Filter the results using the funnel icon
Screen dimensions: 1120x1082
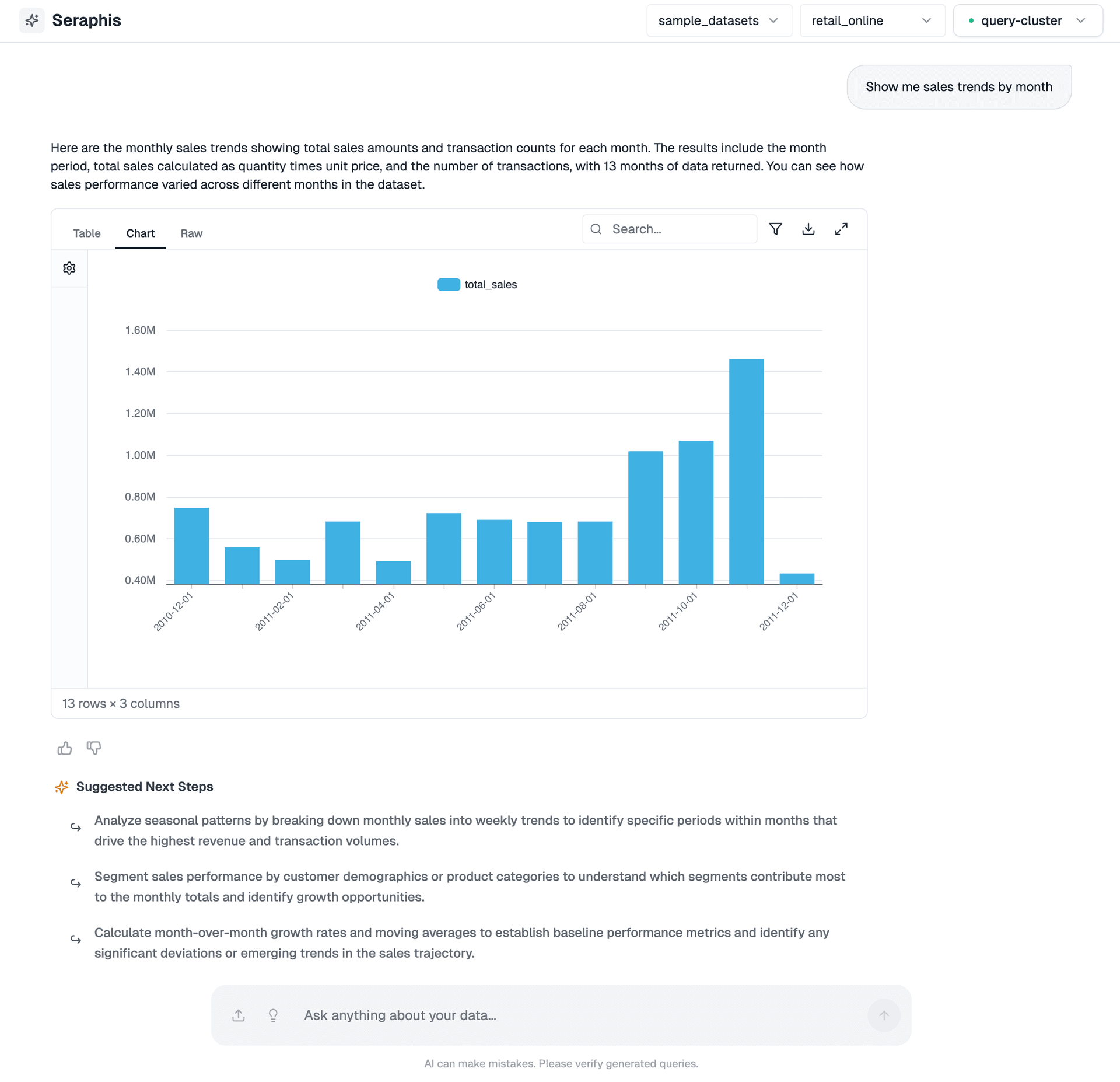(x=776, y=229)
